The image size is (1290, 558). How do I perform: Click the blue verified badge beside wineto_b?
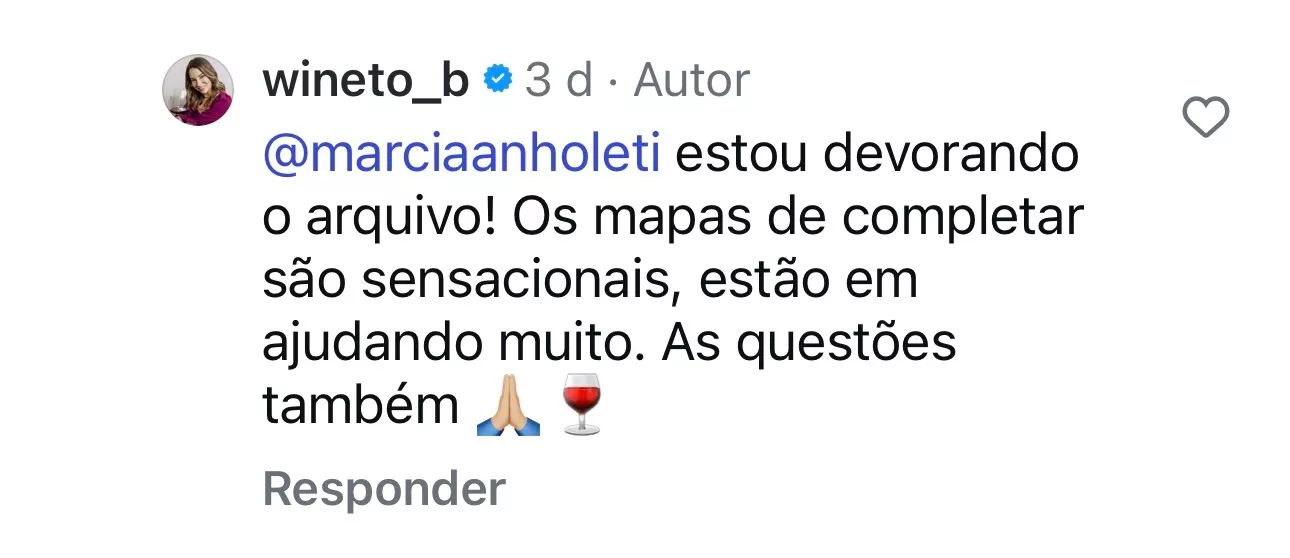tap(498, 80)
